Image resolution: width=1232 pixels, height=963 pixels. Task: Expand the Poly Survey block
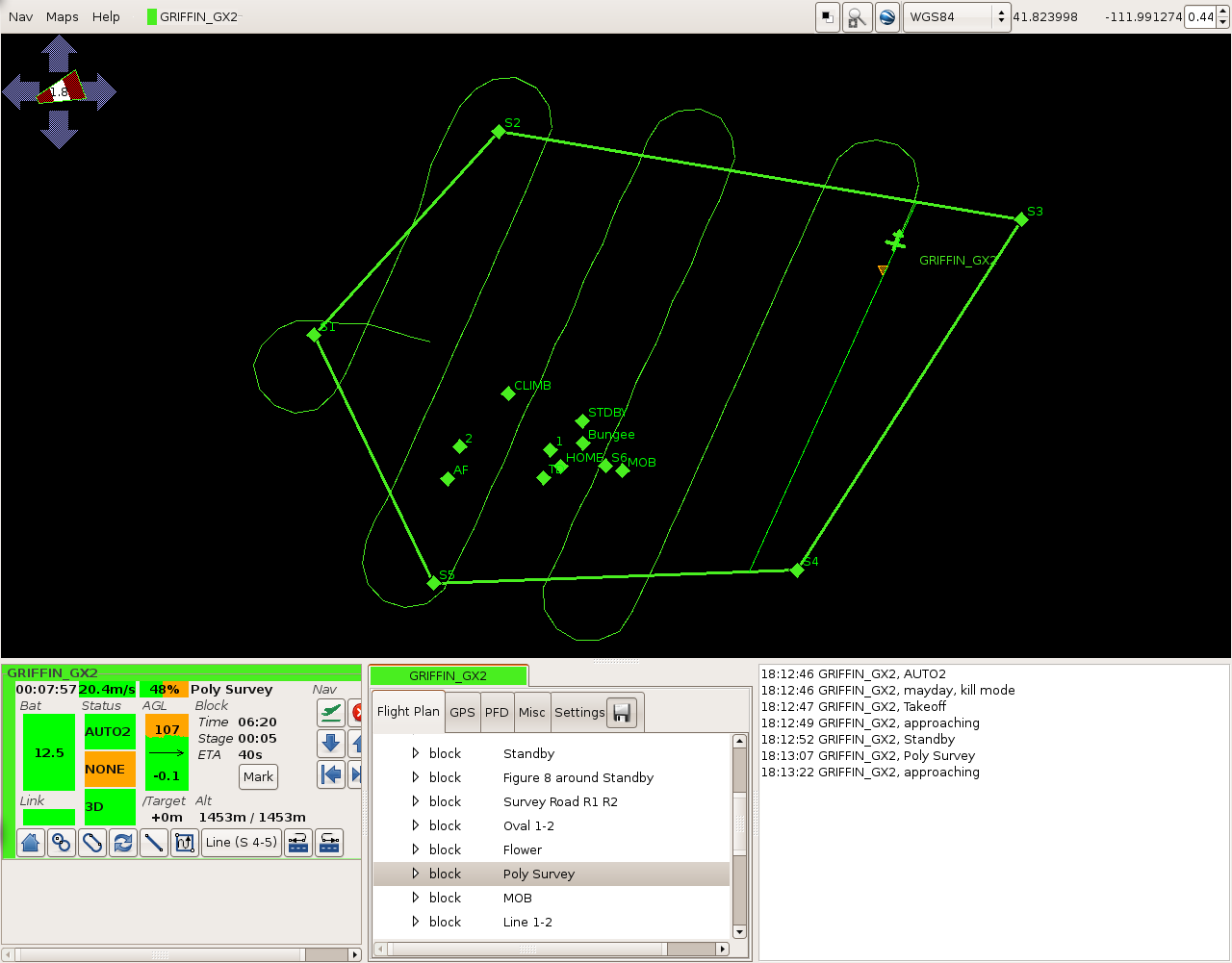416,874
